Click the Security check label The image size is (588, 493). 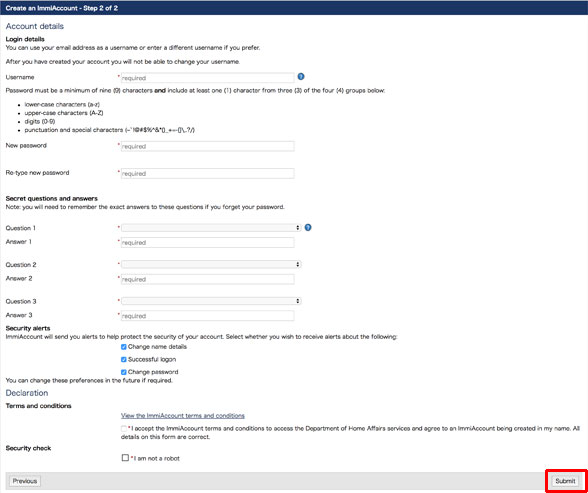coord(28,448)
